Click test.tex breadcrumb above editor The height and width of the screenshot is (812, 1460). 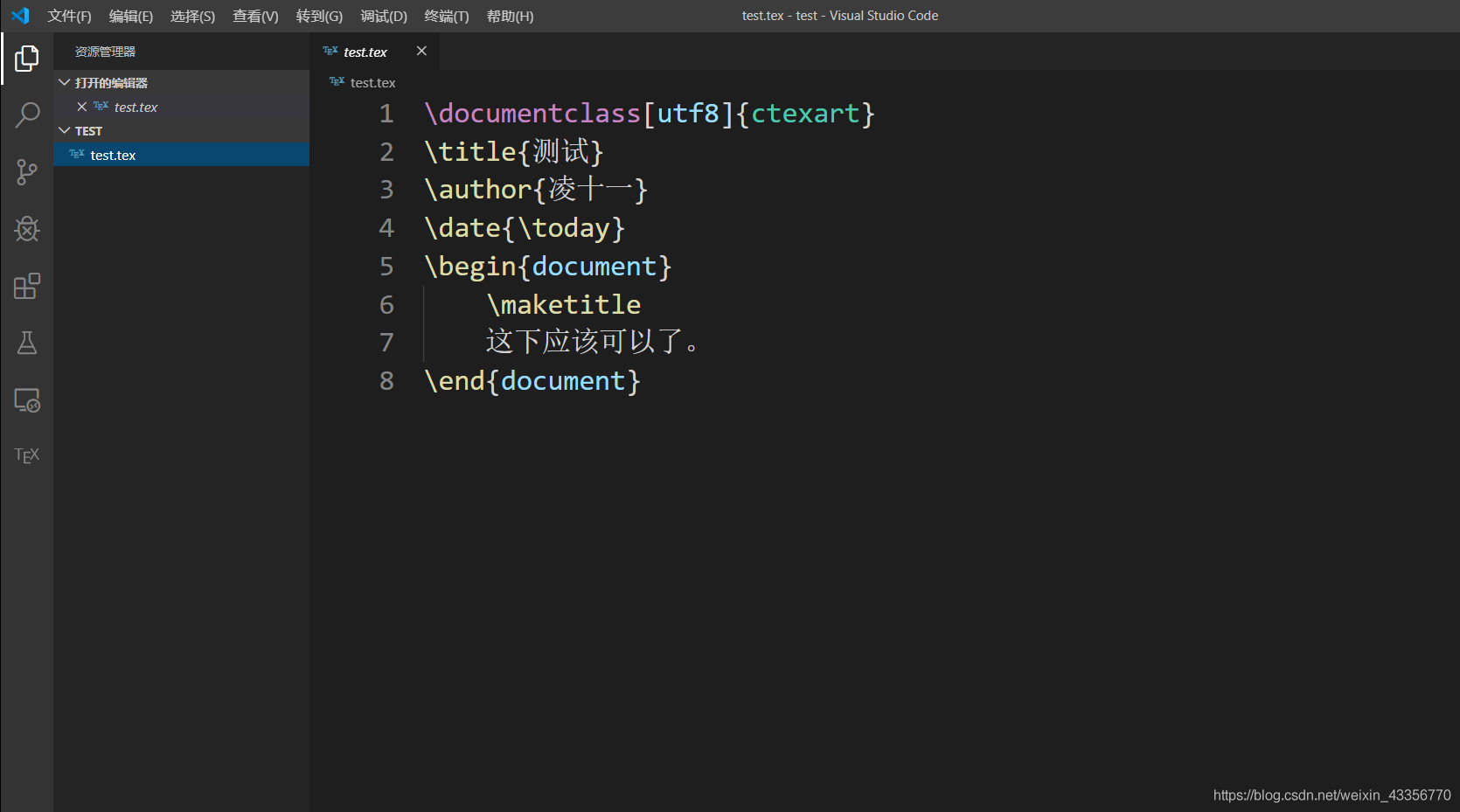(372, 82)
